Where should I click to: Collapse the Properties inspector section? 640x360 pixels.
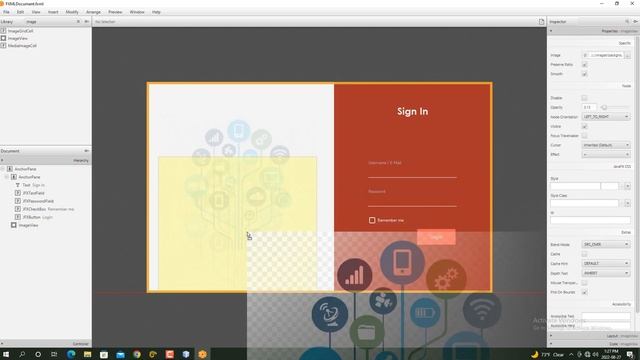pyautogui.click(x=551, y=31)
